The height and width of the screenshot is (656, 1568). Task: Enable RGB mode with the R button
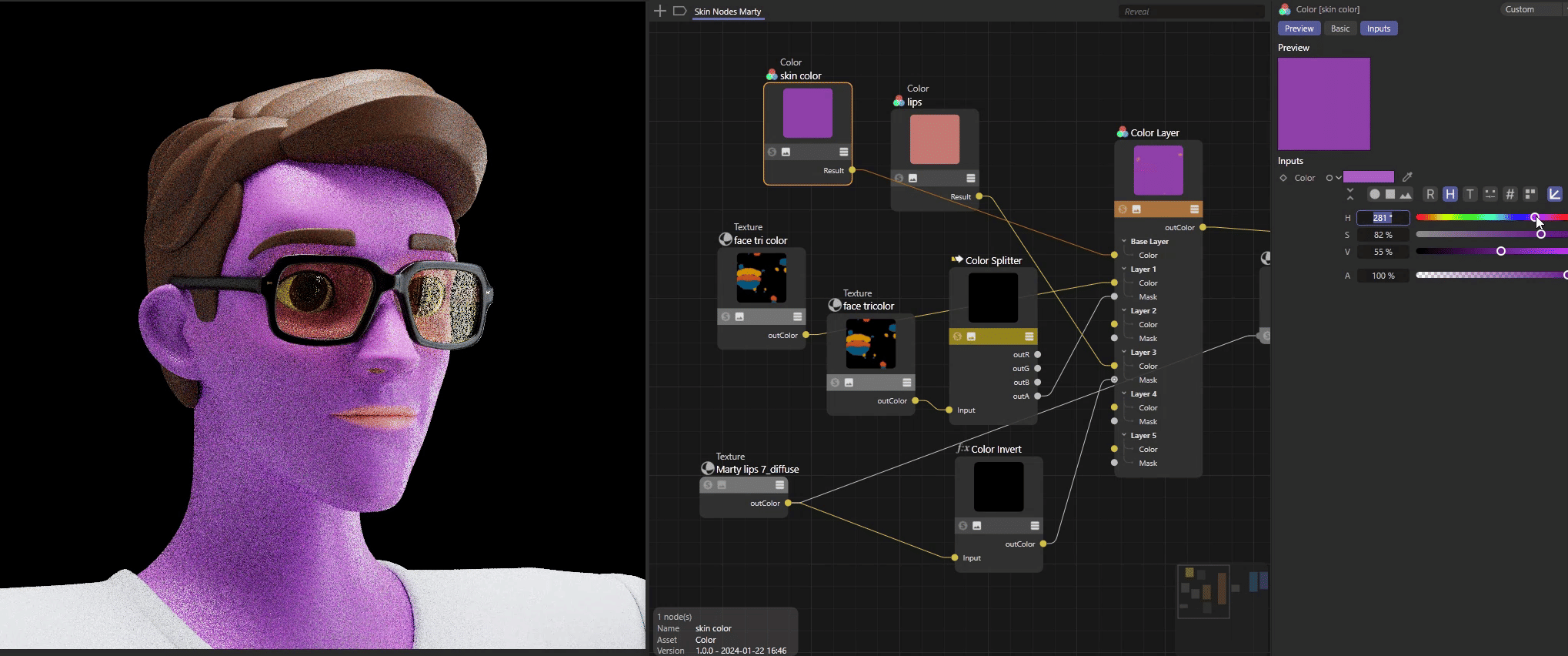pyautogui.click(x=1430, y=195)
